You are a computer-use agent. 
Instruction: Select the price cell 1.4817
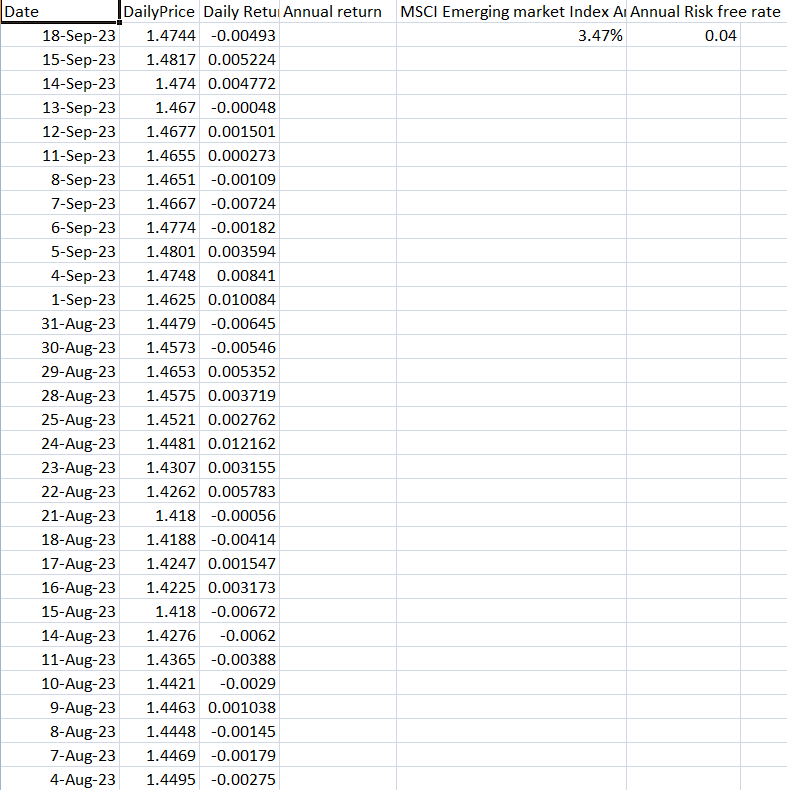pos(159,59)
